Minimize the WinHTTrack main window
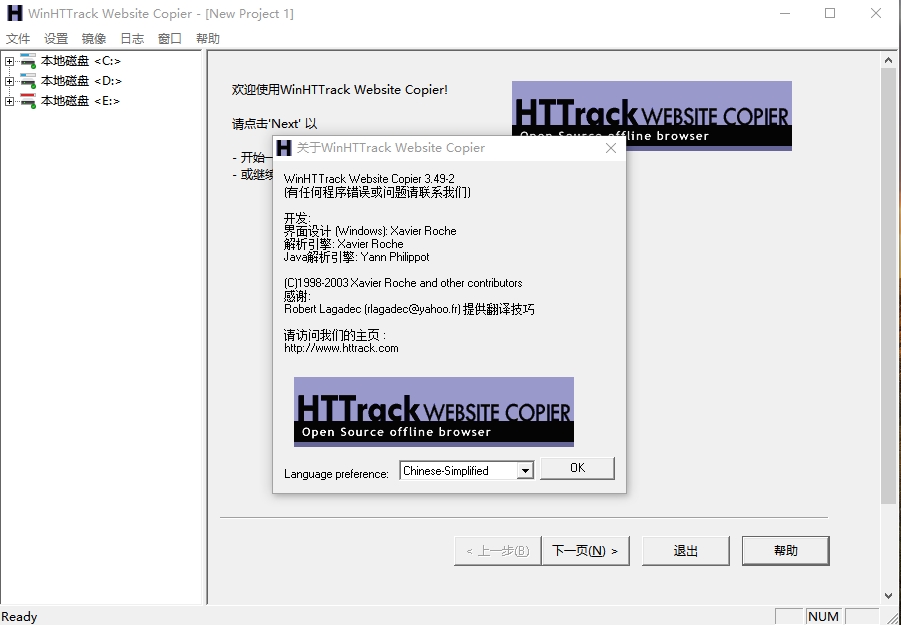901x625 pixels. (x=785, y=13)
